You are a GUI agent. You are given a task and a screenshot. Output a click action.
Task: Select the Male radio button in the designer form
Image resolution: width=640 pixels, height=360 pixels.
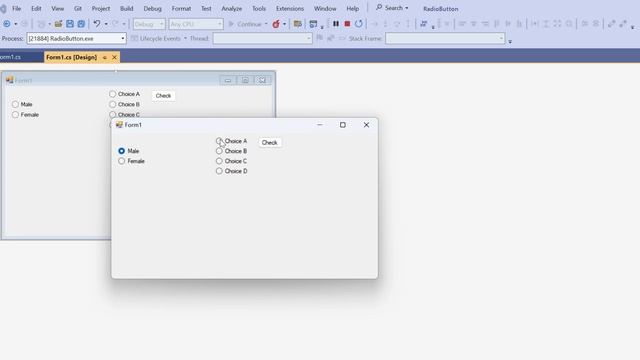(x=16, y=104)
